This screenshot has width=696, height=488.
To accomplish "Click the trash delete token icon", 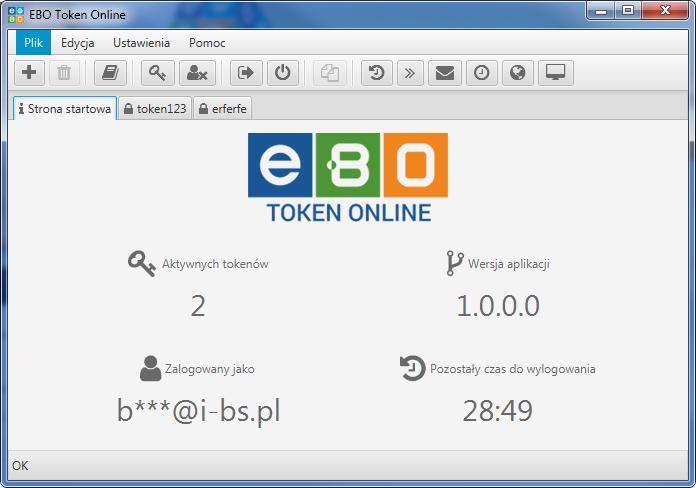I will 64,72.
